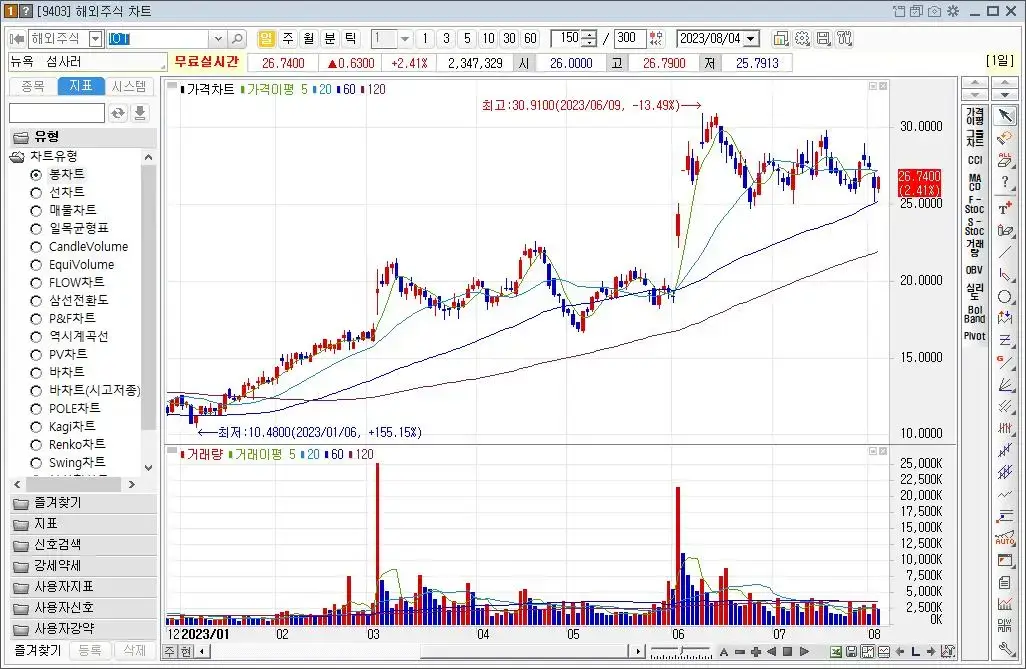Click the L layout icon in bottom toolbar
This screenshot has width=1026, height=669.
click(915, 651)
